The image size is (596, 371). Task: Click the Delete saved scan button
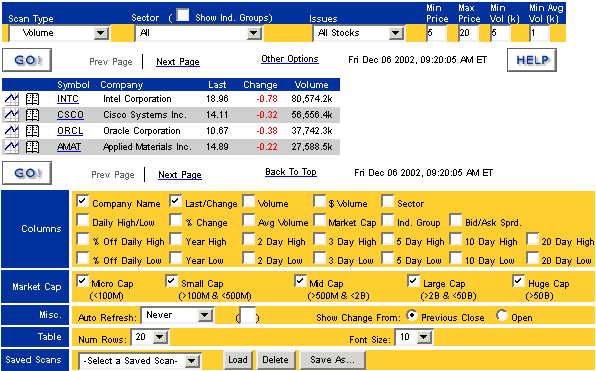point(275,360)
